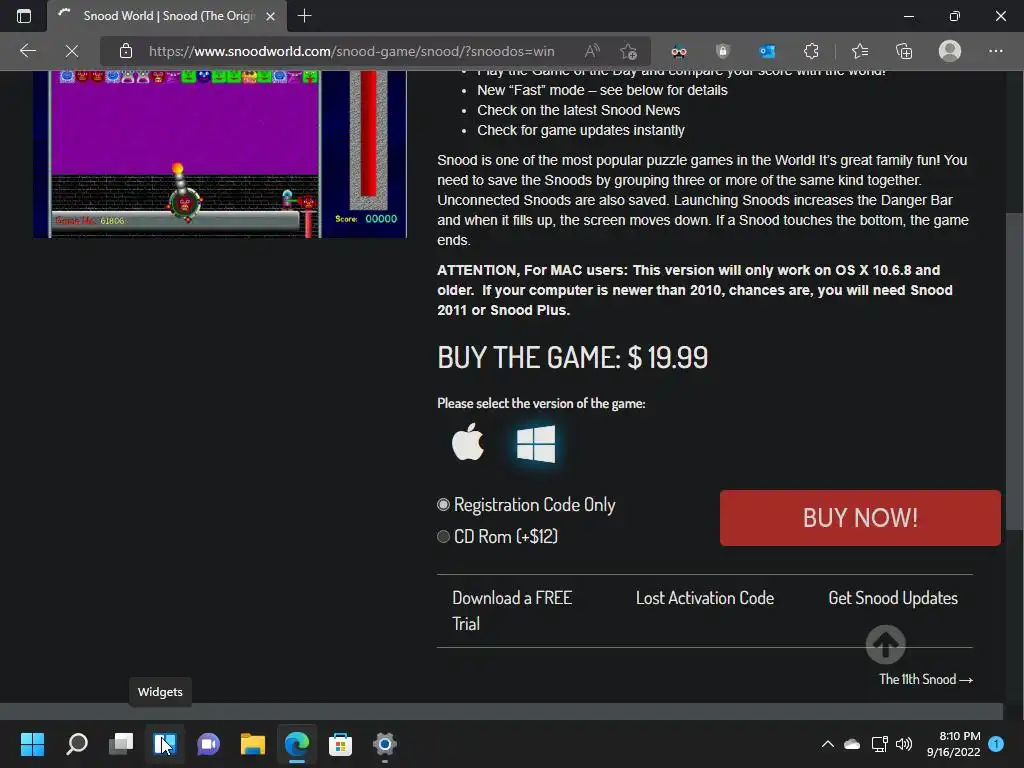Viewport: 1024px width, 768px height.
Task: Open the browser profile avatar
Action: 950,51
